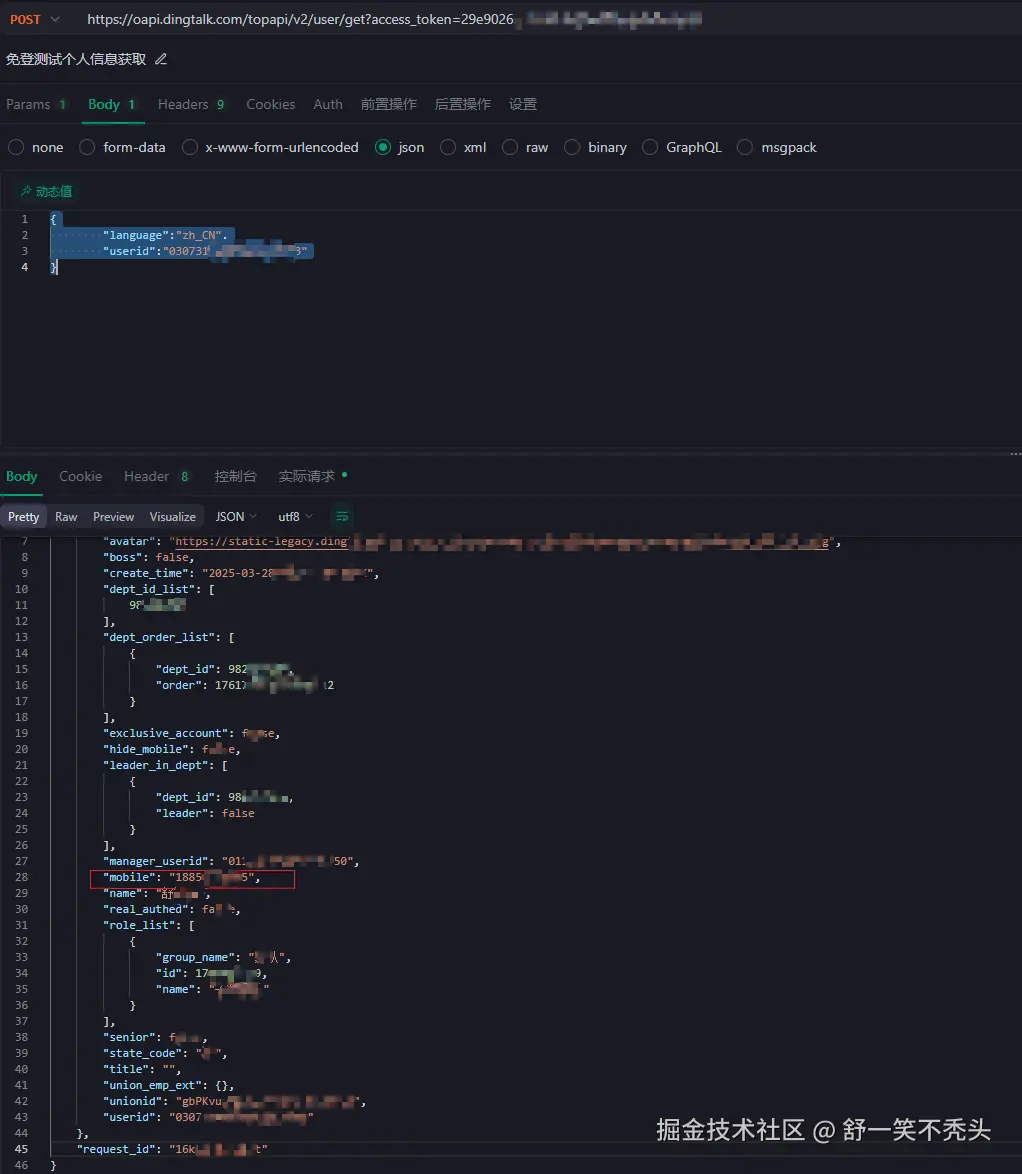
Task: Open the response Cookie tab
Action: [x=80, y=476]
